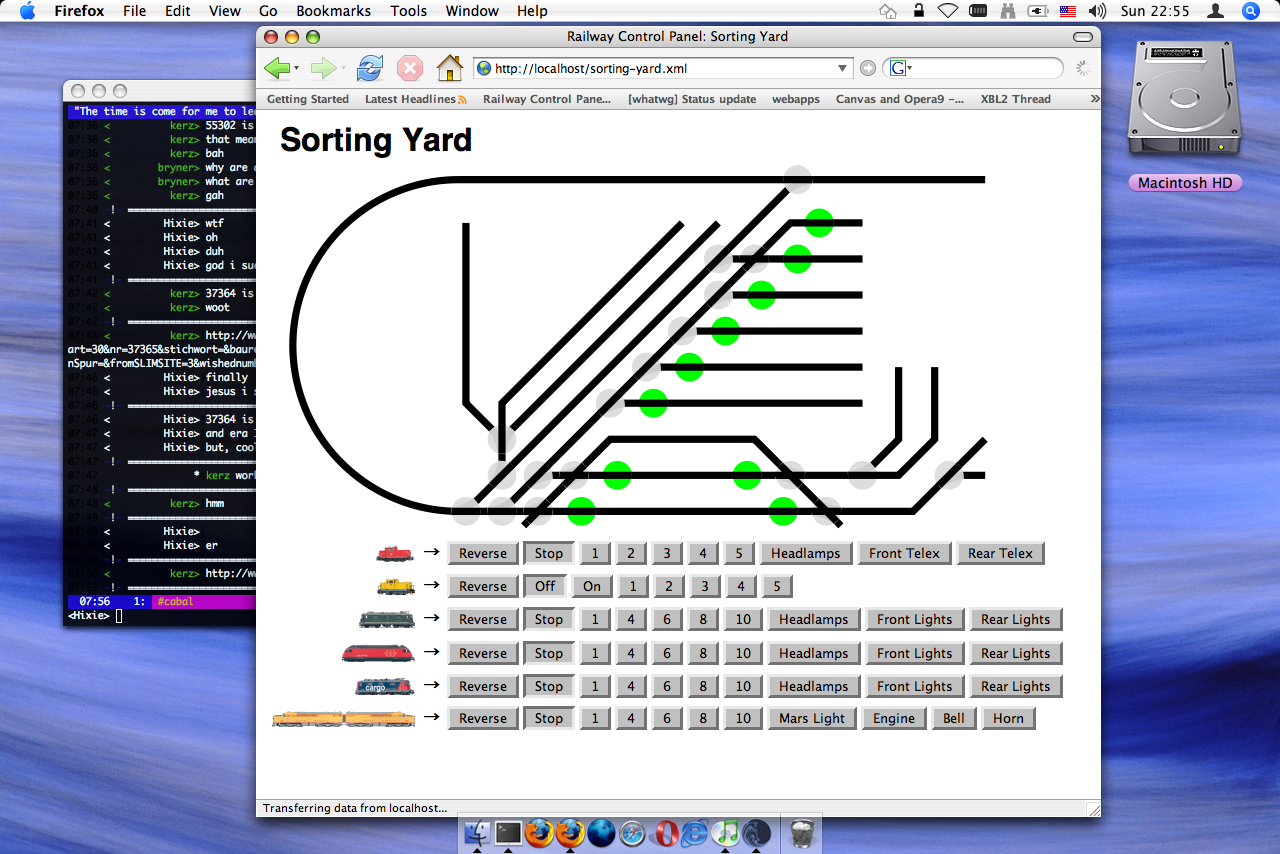
Task: Click the red locomotive icon
Action: point(394,553)
